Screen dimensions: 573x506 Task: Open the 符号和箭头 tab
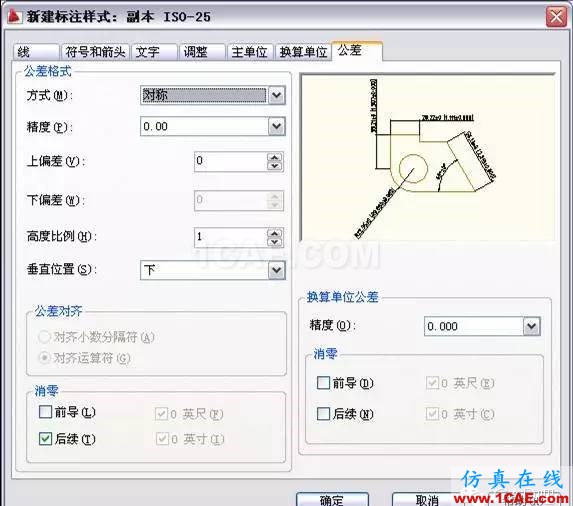point(95,52)
